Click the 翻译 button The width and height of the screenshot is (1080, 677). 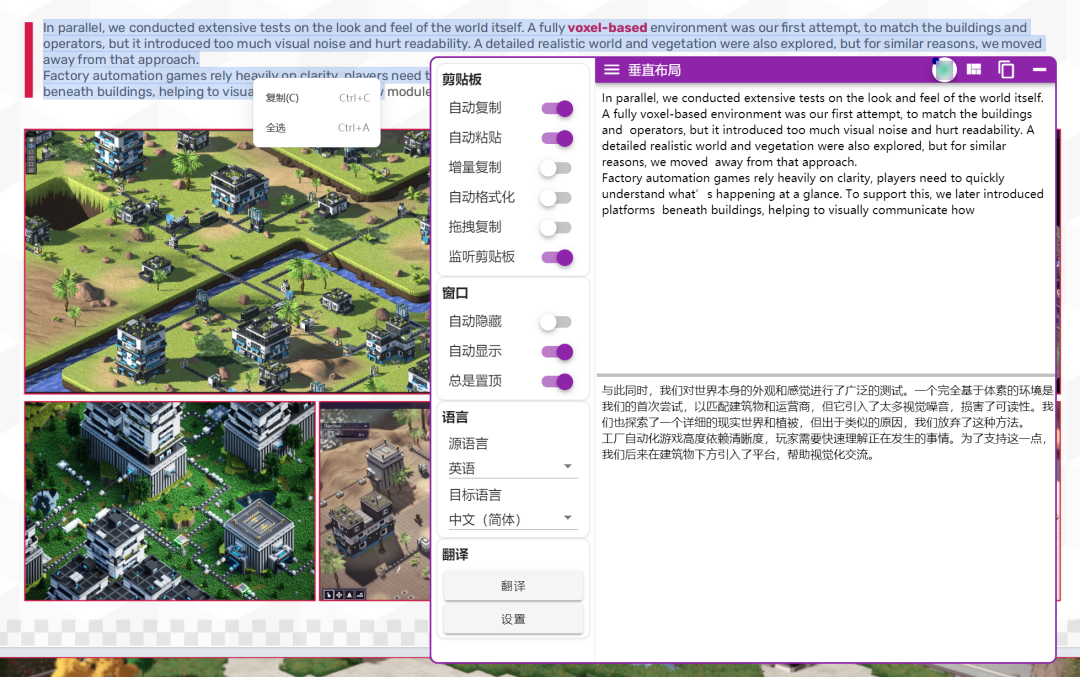[x=513, y=585]
